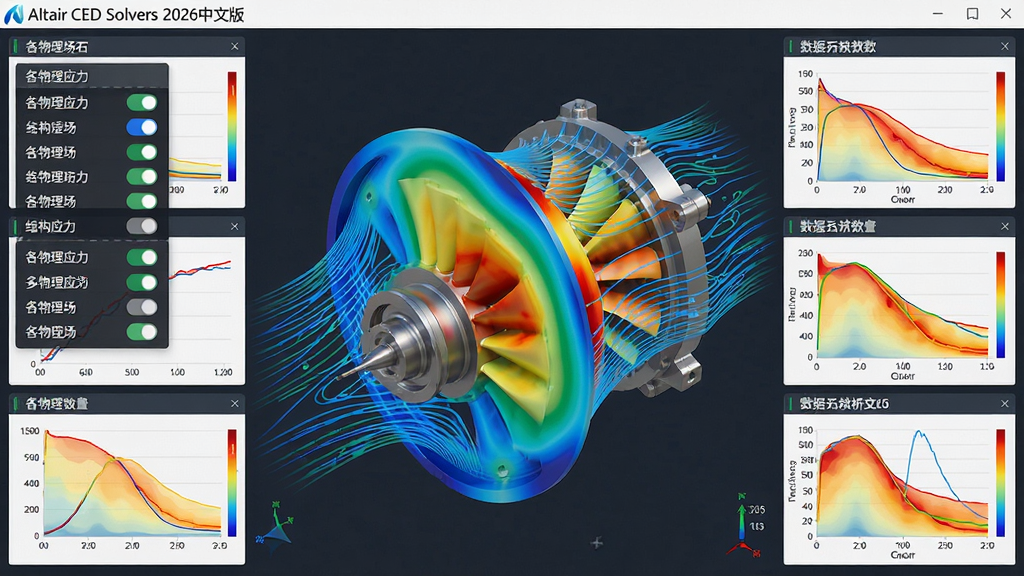Screen dimensions: 1024x576
Task: Turn off the 多物理 row switch
Action: 142,282
